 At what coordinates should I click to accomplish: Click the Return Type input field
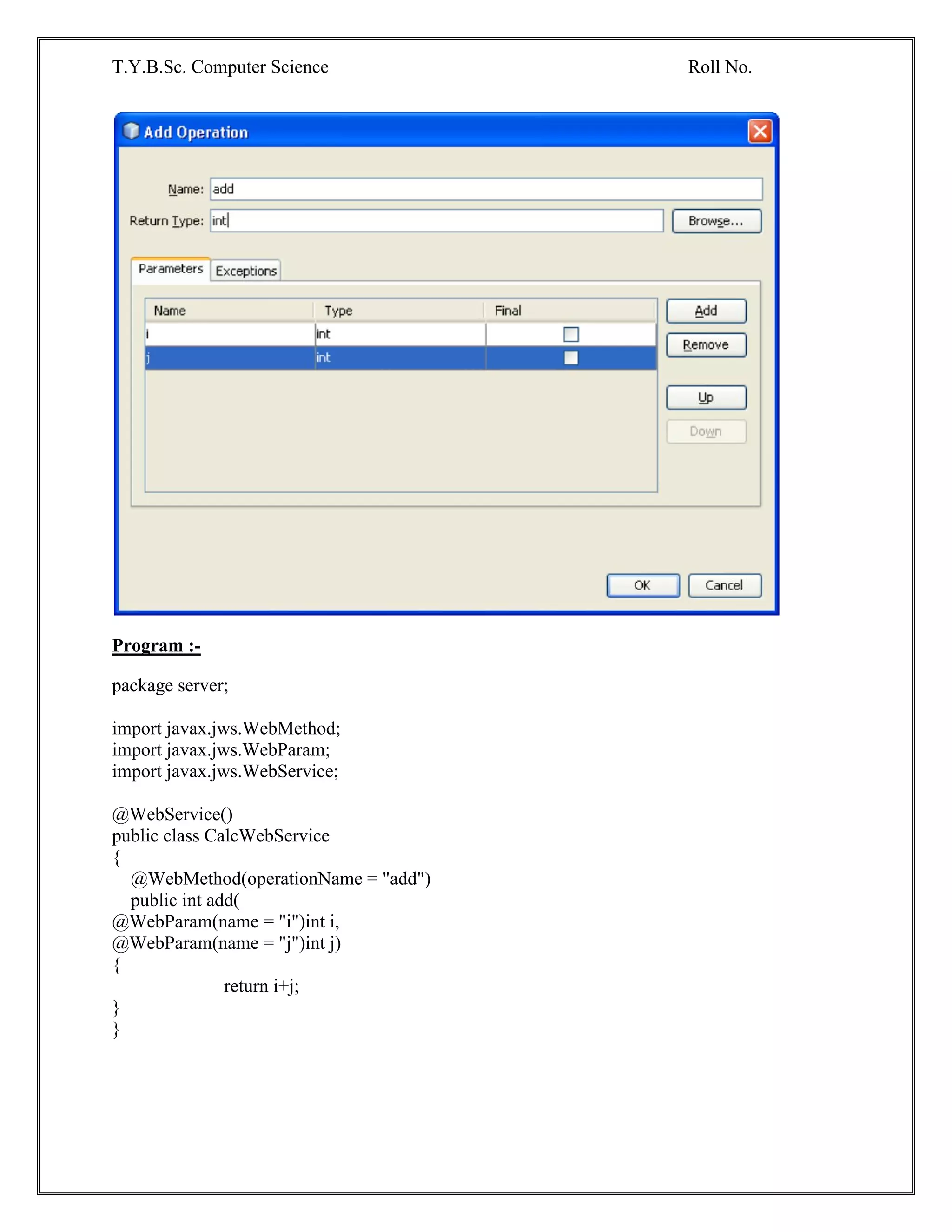point(436,220)
